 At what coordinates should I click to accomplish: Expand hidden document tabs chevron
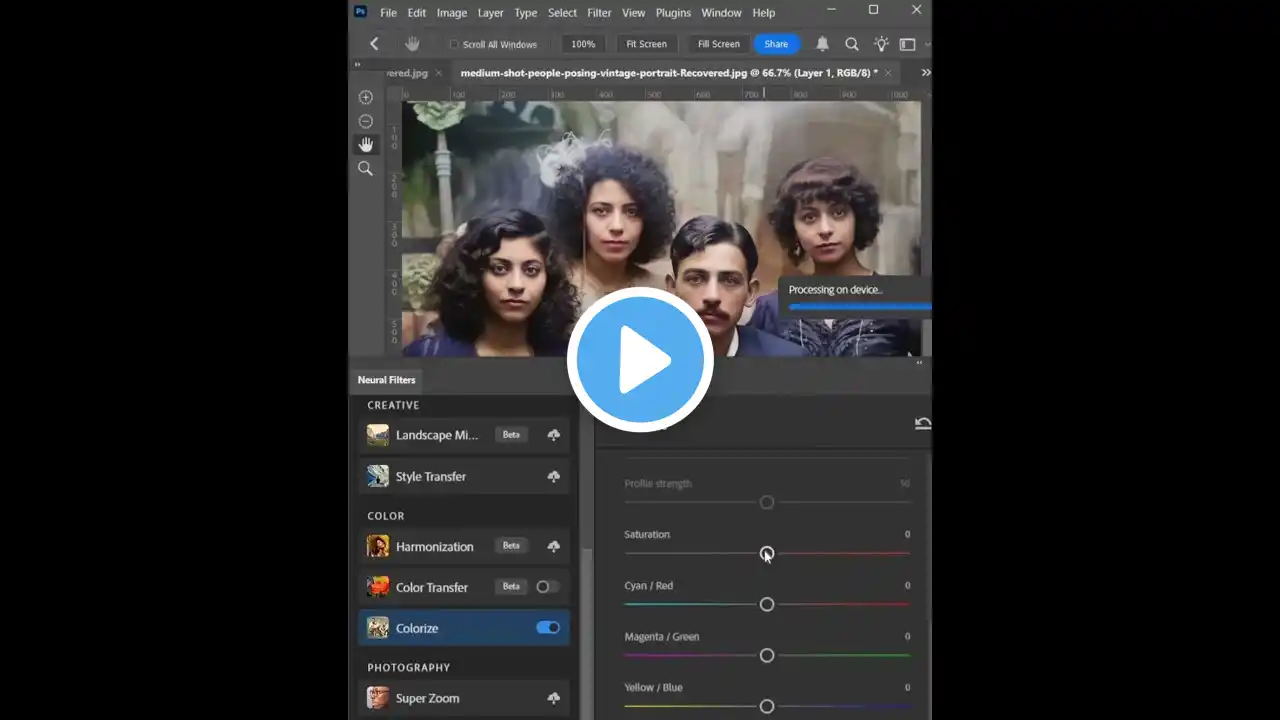point(925,73)
